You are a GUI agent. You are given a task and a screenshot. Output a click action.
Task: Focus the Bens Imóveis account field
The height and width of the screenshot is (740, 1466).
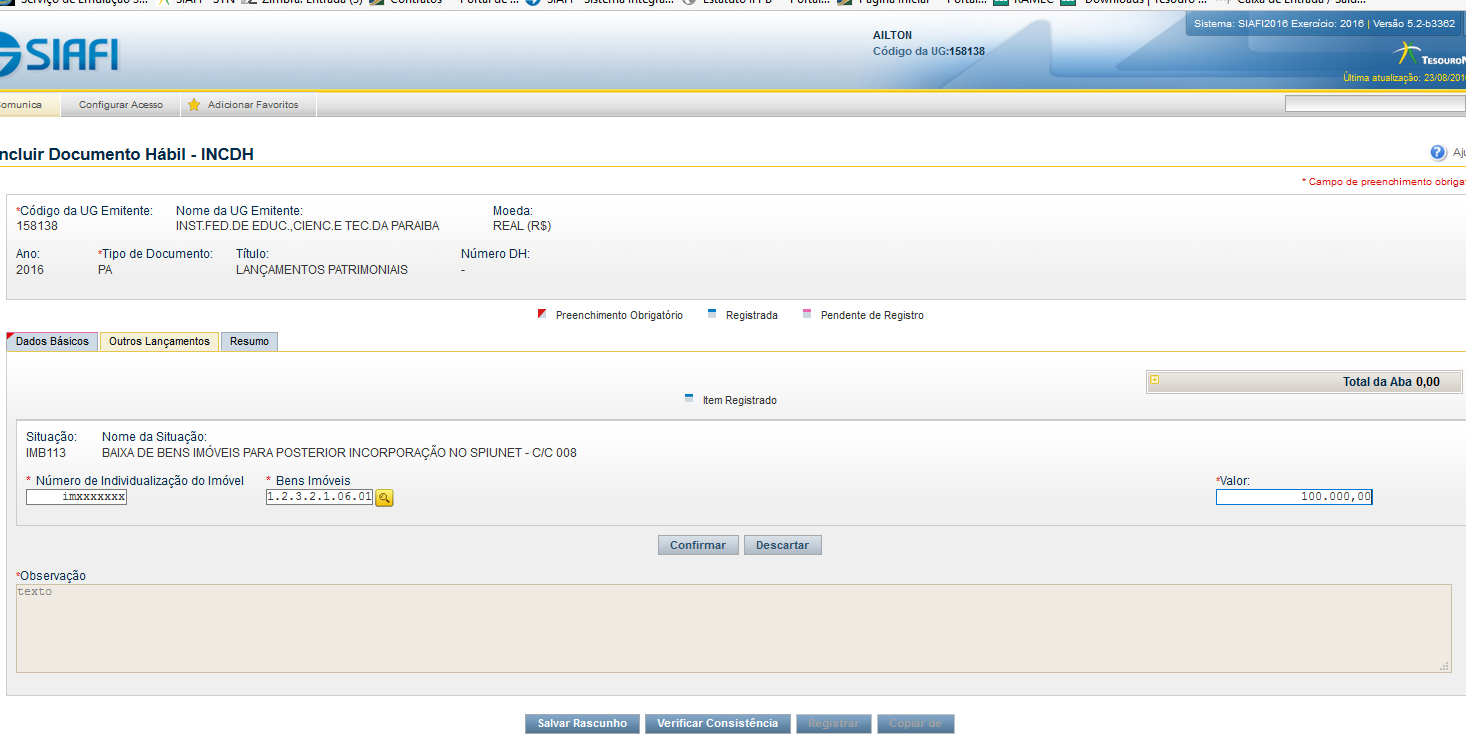point(319,496)
